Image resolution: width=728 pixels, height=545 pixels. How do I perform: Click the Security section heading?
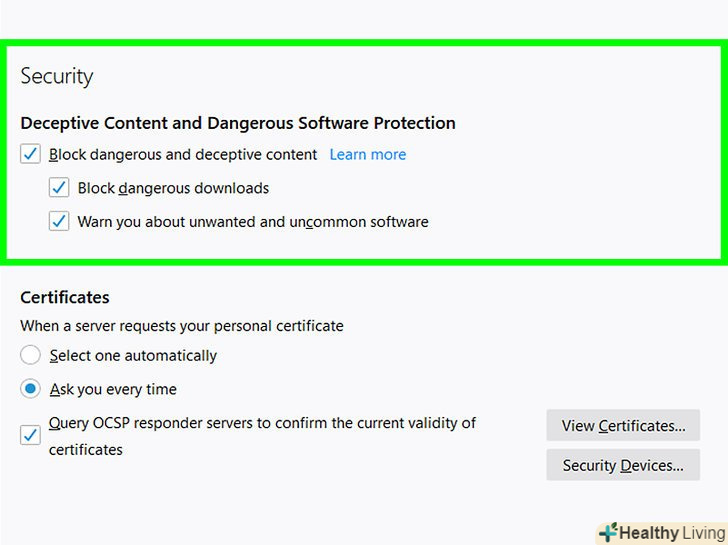pos(57,76)
